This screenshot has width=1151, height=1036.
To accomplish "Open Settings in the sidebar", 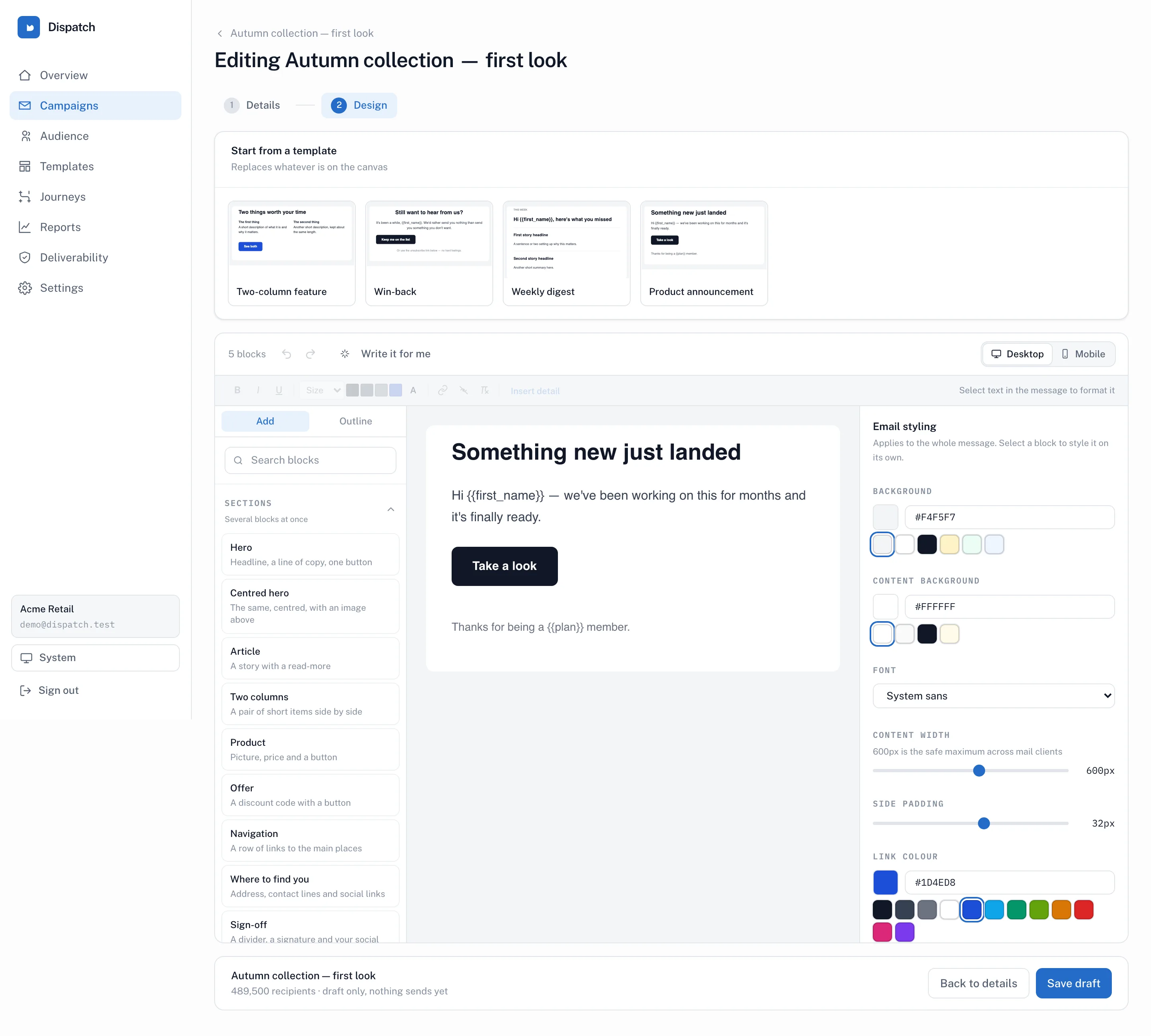I will (95, 288).
